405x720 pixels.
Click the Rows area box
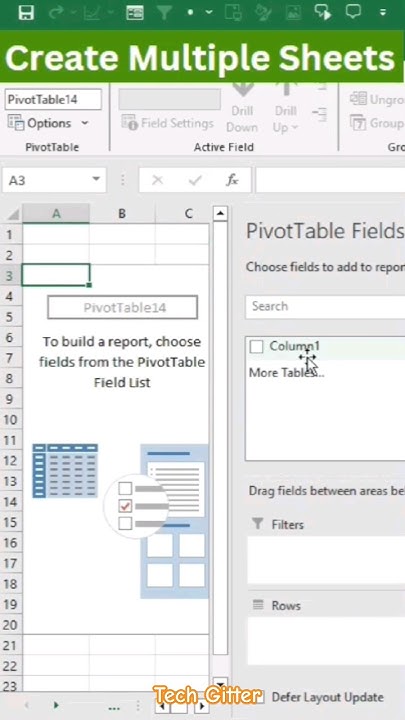326,641
